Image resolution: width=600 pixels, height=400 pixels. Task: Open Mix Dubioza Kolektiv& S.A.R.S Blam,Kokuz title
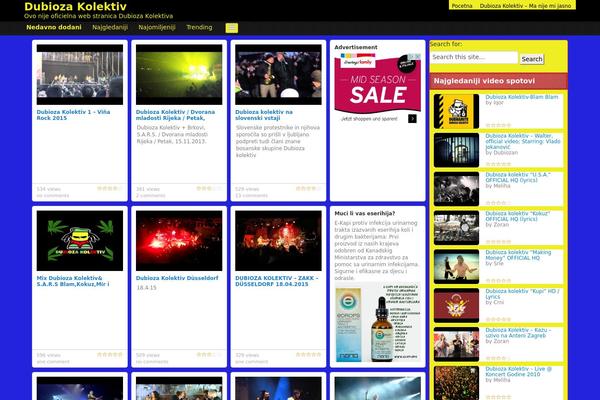pos(73,281)
